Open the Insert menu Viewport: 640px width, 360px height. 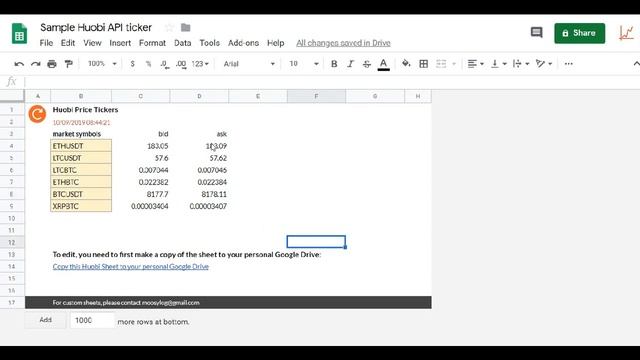click(x=120, y=43)
